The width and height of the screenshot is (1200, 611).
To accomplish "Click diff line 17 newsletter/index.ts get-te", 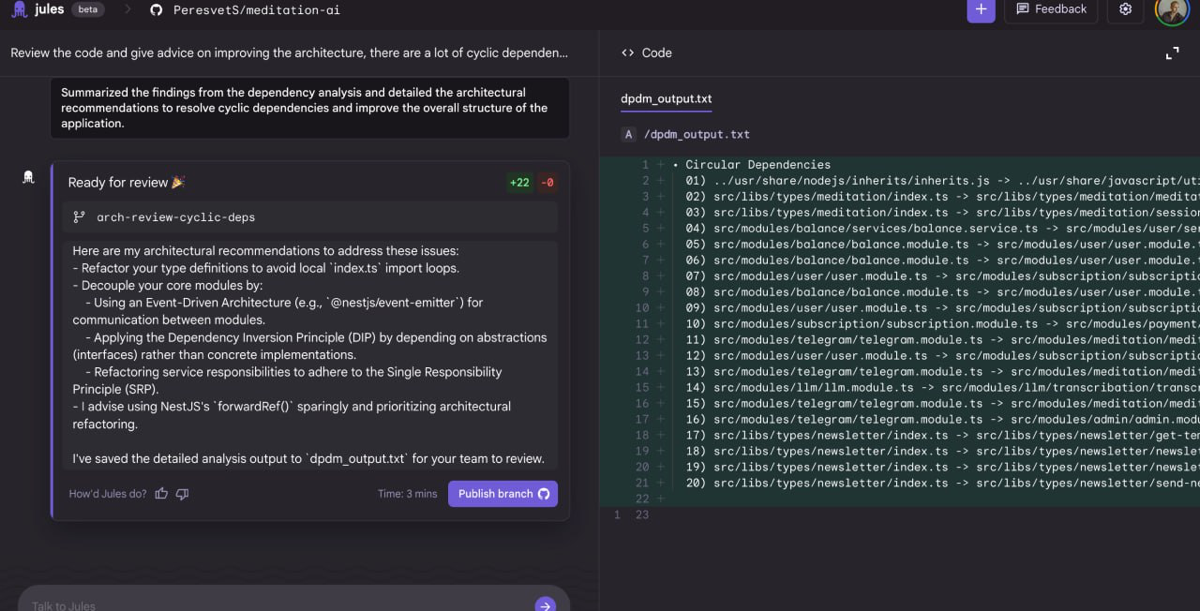I will (x=942, y=436).
